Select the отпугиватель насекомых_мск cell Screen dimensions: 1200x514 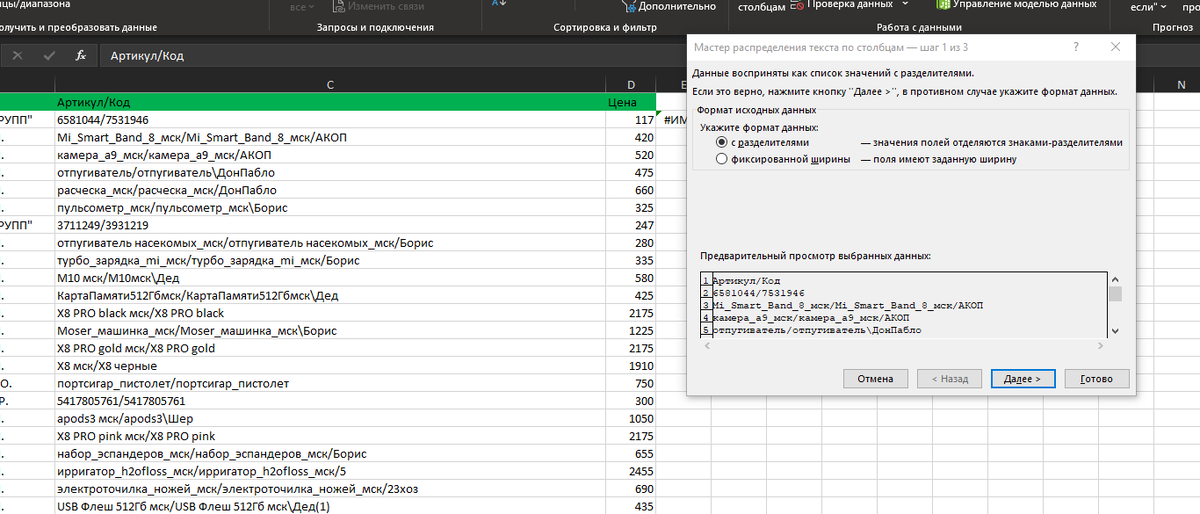point(330,243)
